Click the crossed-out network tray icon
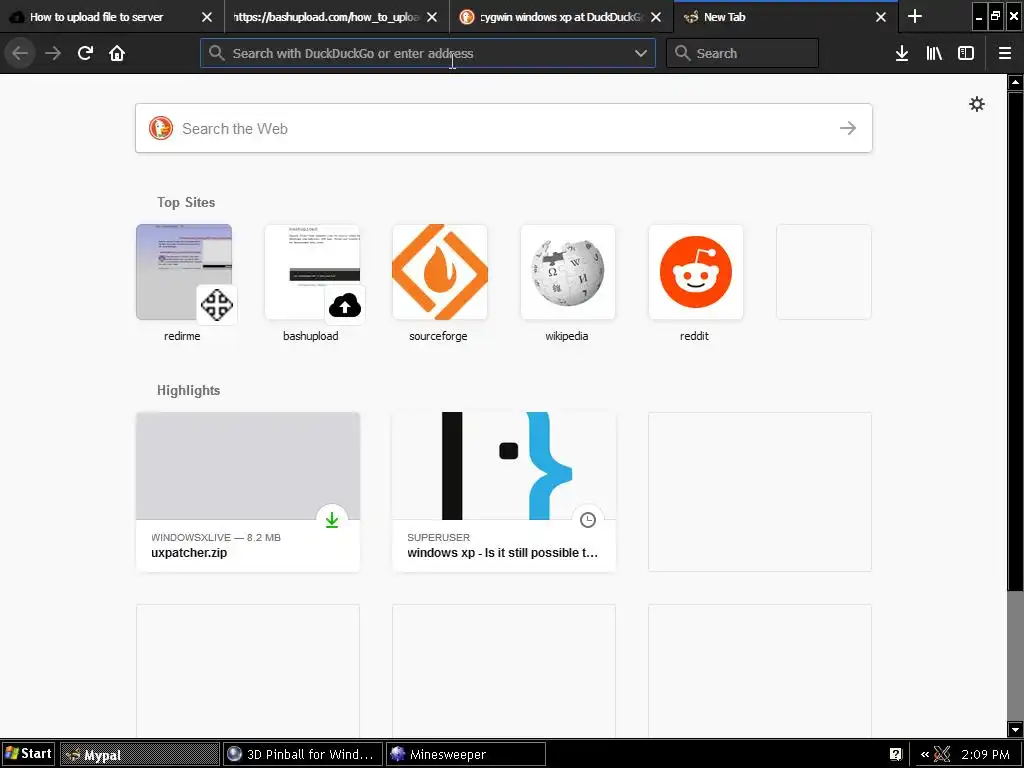This screenshot has height=768, width=1024. [942, 754]
